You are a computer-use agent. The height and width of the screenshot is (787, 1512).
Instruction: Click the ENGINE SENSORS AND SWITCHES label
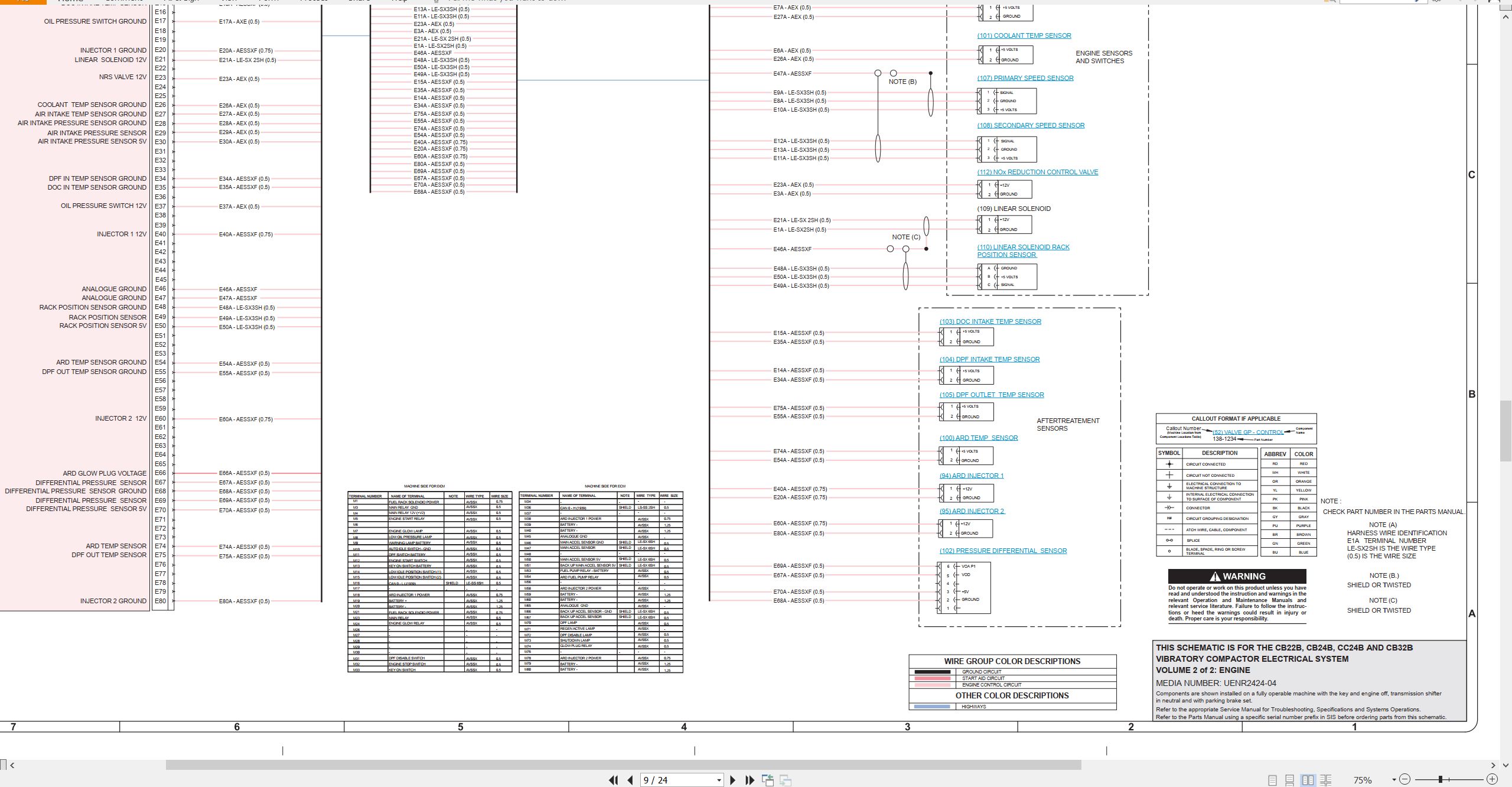coord(1104,57)
